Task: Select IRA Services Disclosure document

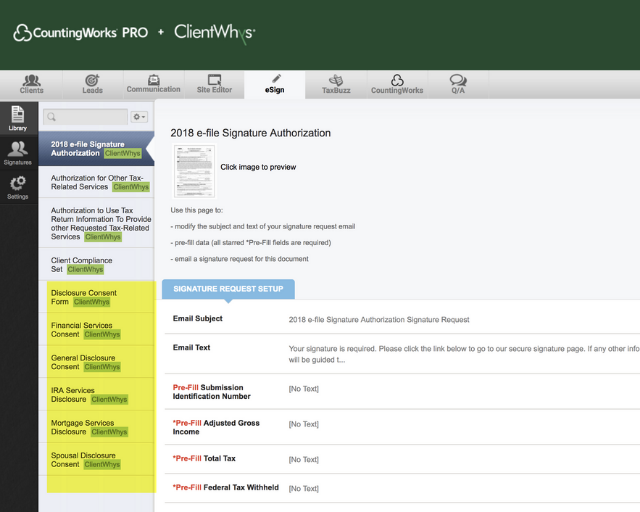Action: click(x=96, y=394)
